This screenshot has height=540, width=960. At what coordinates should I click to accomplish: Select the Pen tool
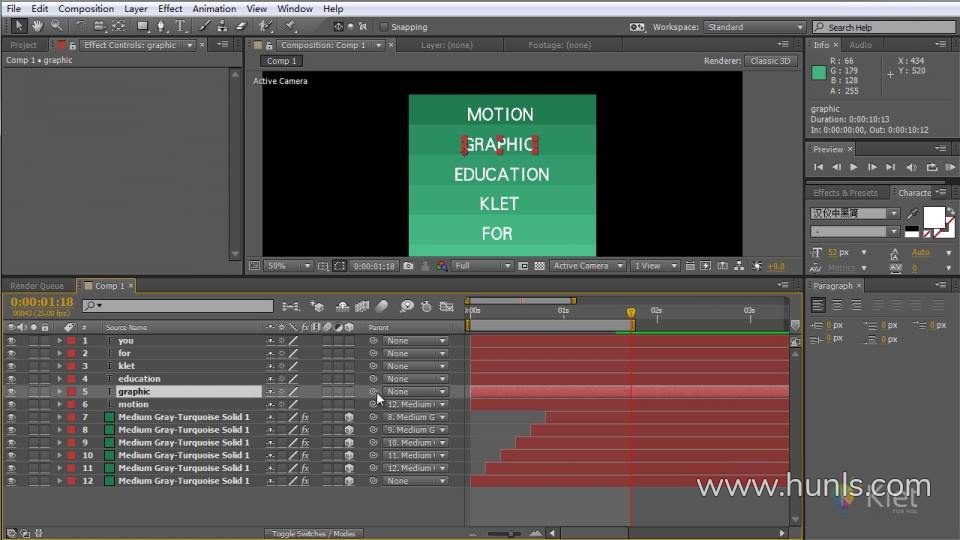click(161, 26)
